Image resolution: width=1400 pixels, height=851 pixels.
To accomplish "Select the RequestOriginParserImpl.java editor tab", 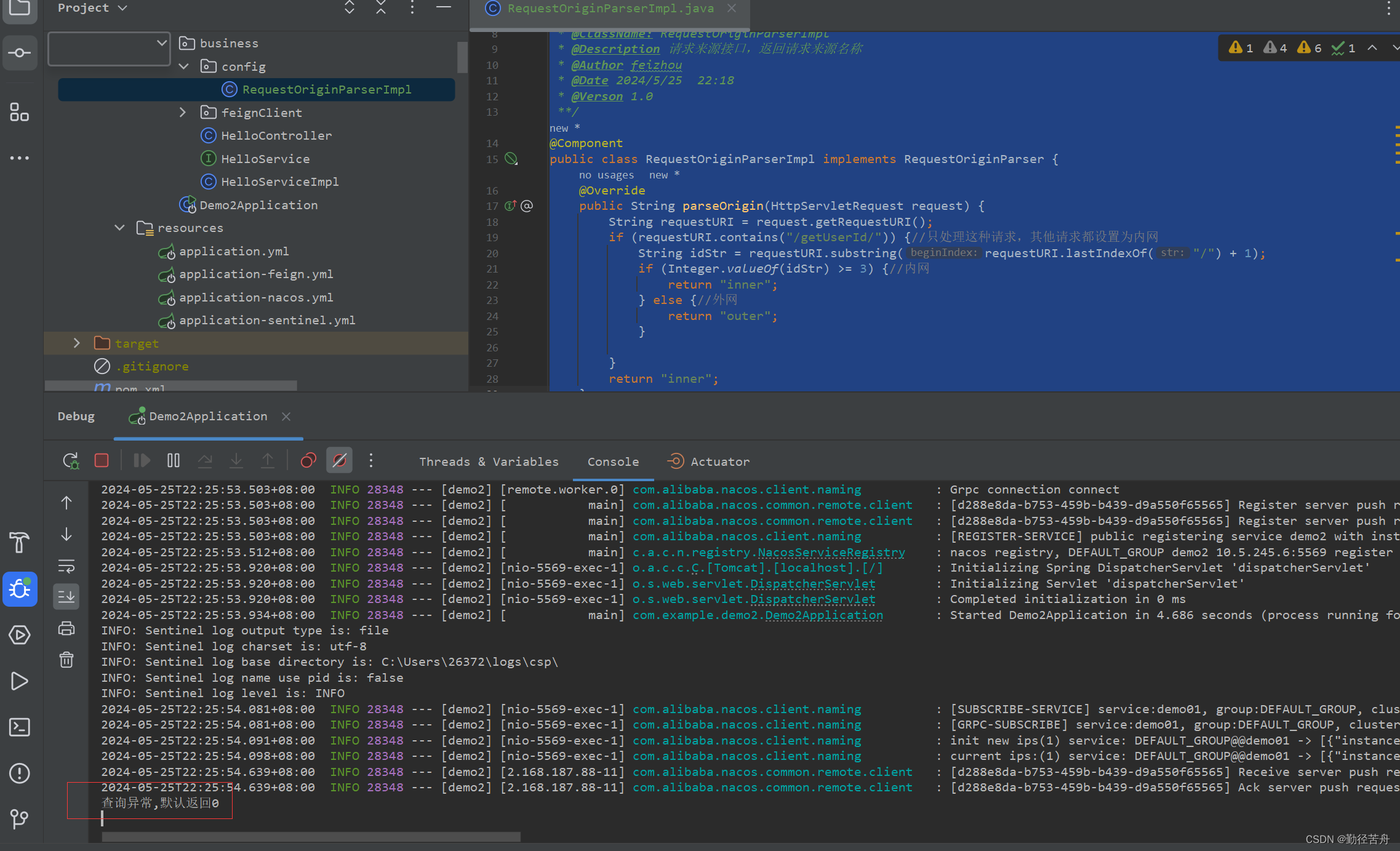I will tap(610, 8).
